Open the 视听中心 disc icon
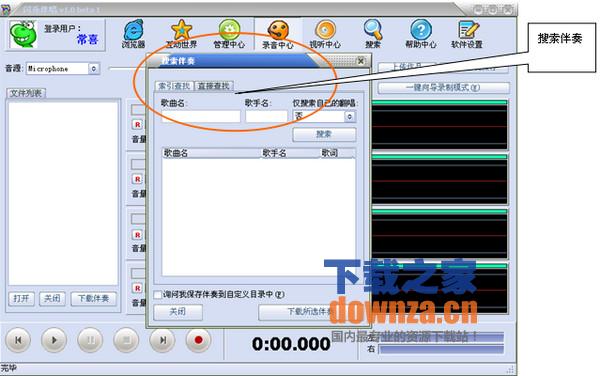The width and height of the screenshot is (600, 376). click(325, 30)
